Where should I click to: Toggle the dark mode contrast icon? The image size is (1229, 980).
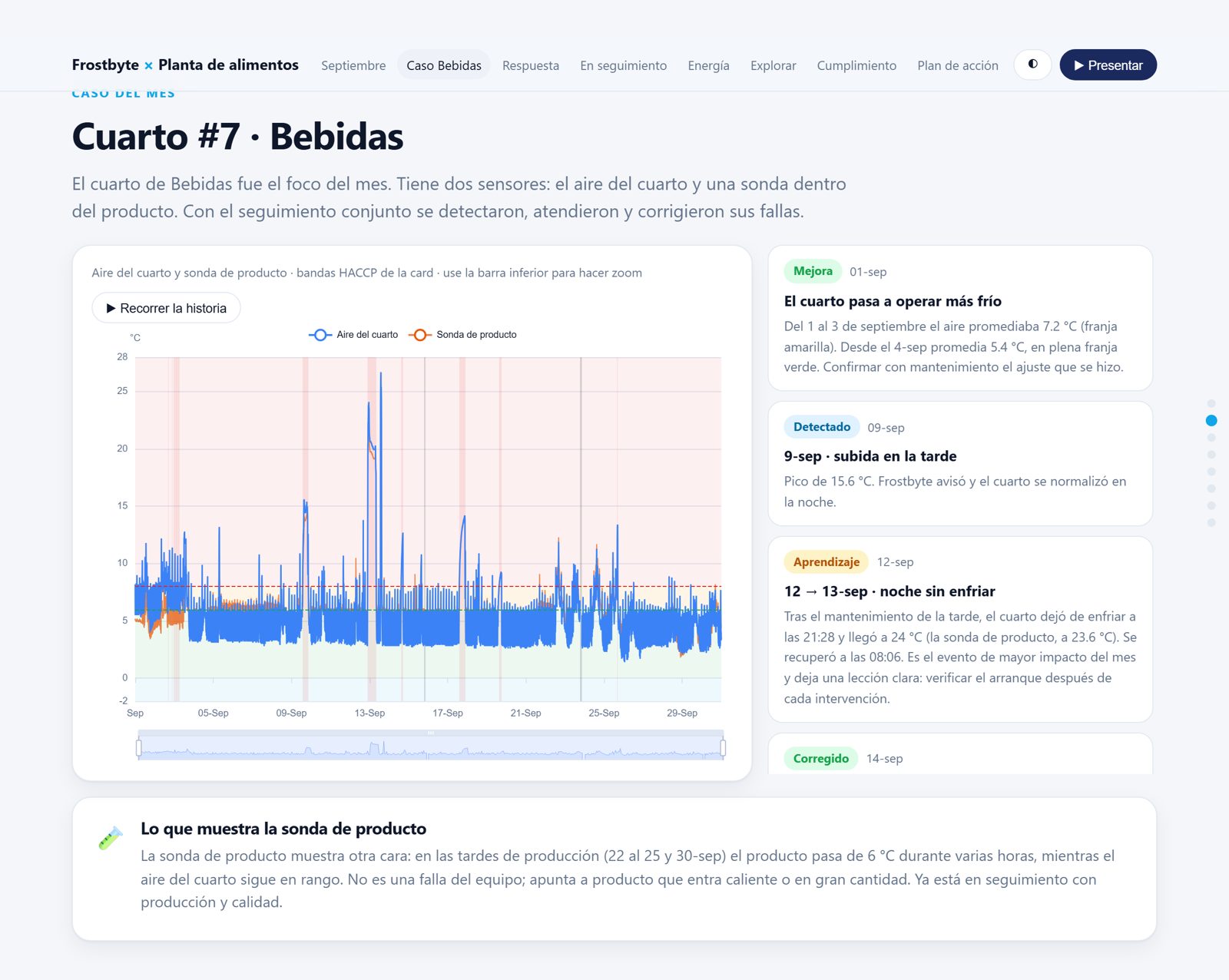(1032, 65)
